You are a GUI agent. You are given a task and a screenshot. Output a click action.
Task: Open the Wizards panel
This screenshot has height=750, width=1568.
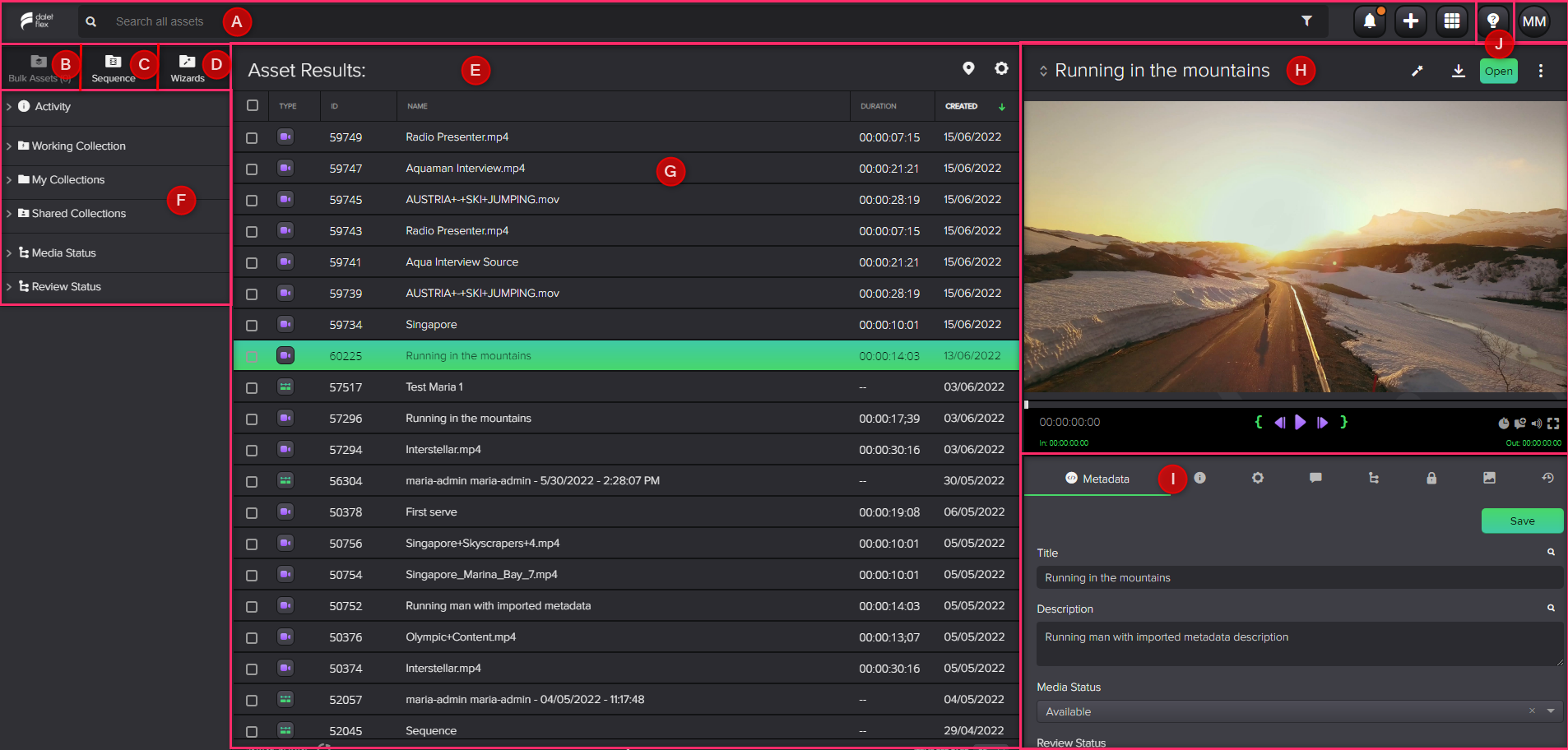pyautogui.click(x=188, y=67)
